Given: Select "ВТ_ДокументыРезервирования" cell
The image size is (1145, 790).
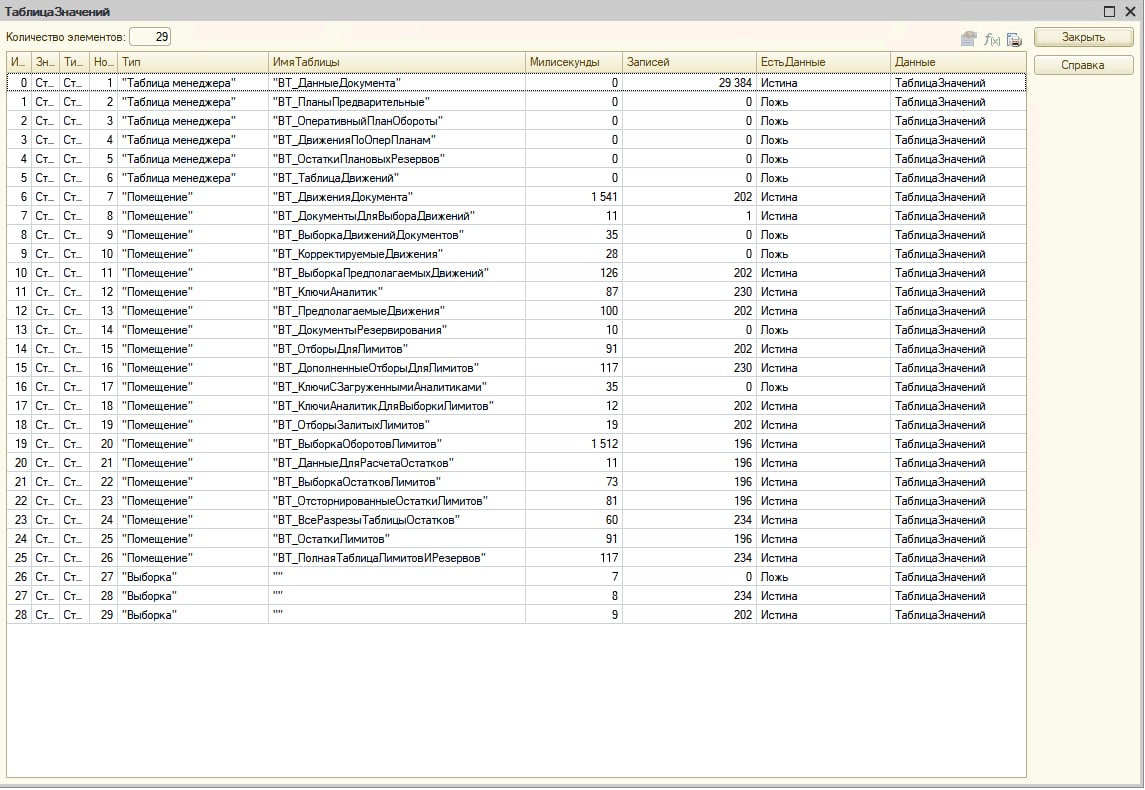Looking at the screenshot, I should pyautogui.click(x=397, y=330).
